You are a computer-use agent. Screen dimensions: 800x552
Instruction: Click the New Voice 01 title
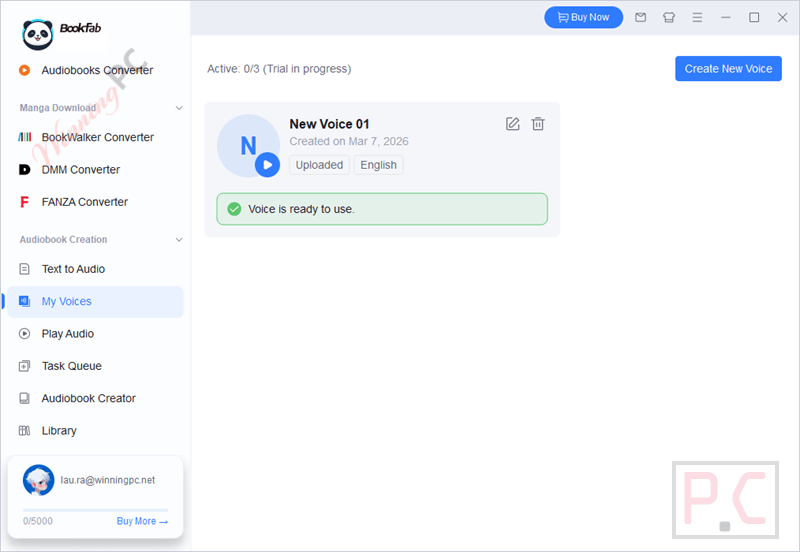coord(329,124)
